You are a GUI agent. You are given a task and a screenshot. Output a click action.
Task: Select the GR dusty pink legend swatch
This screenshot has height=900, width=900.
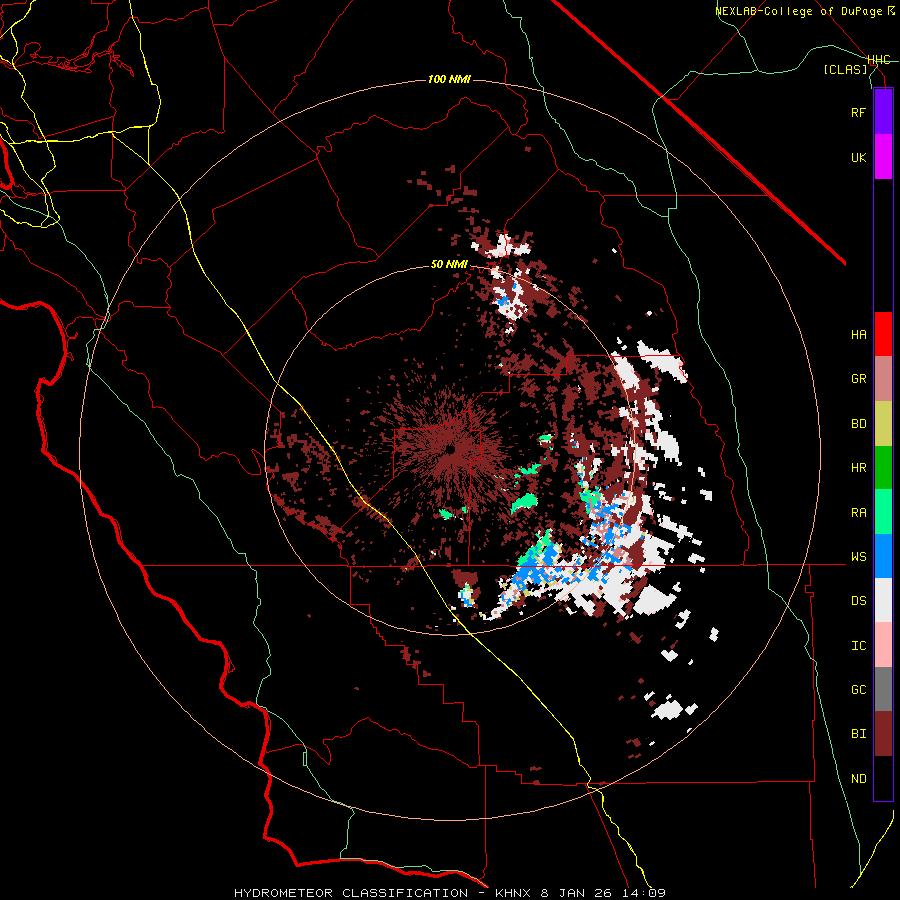point(883,378)
